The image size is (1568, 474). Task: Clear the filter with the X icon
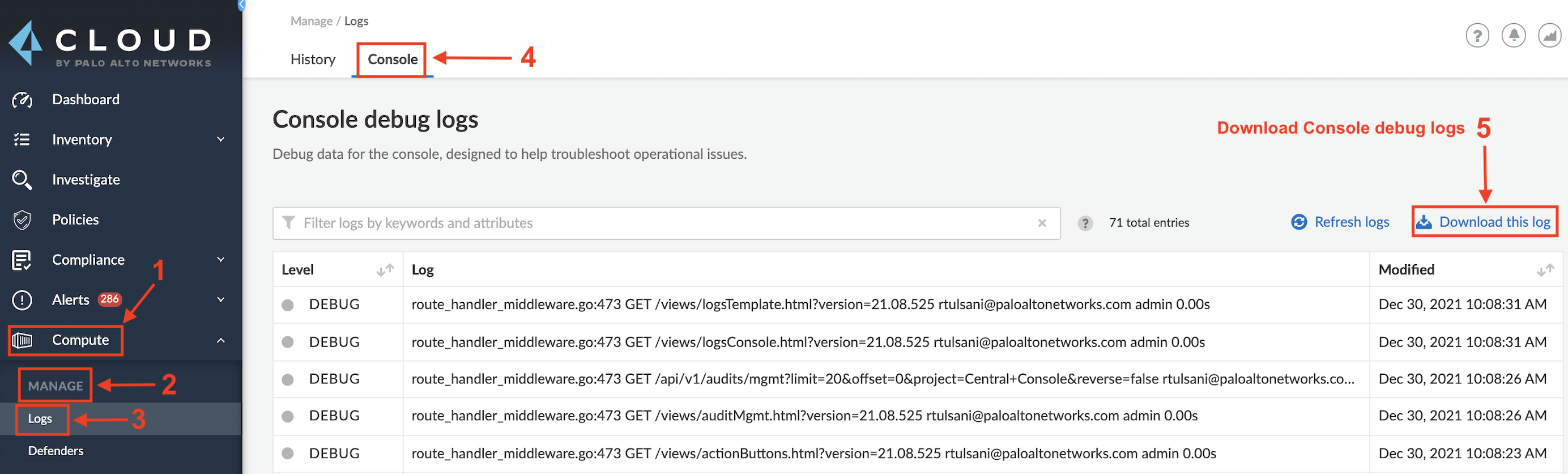[1042, 223]
